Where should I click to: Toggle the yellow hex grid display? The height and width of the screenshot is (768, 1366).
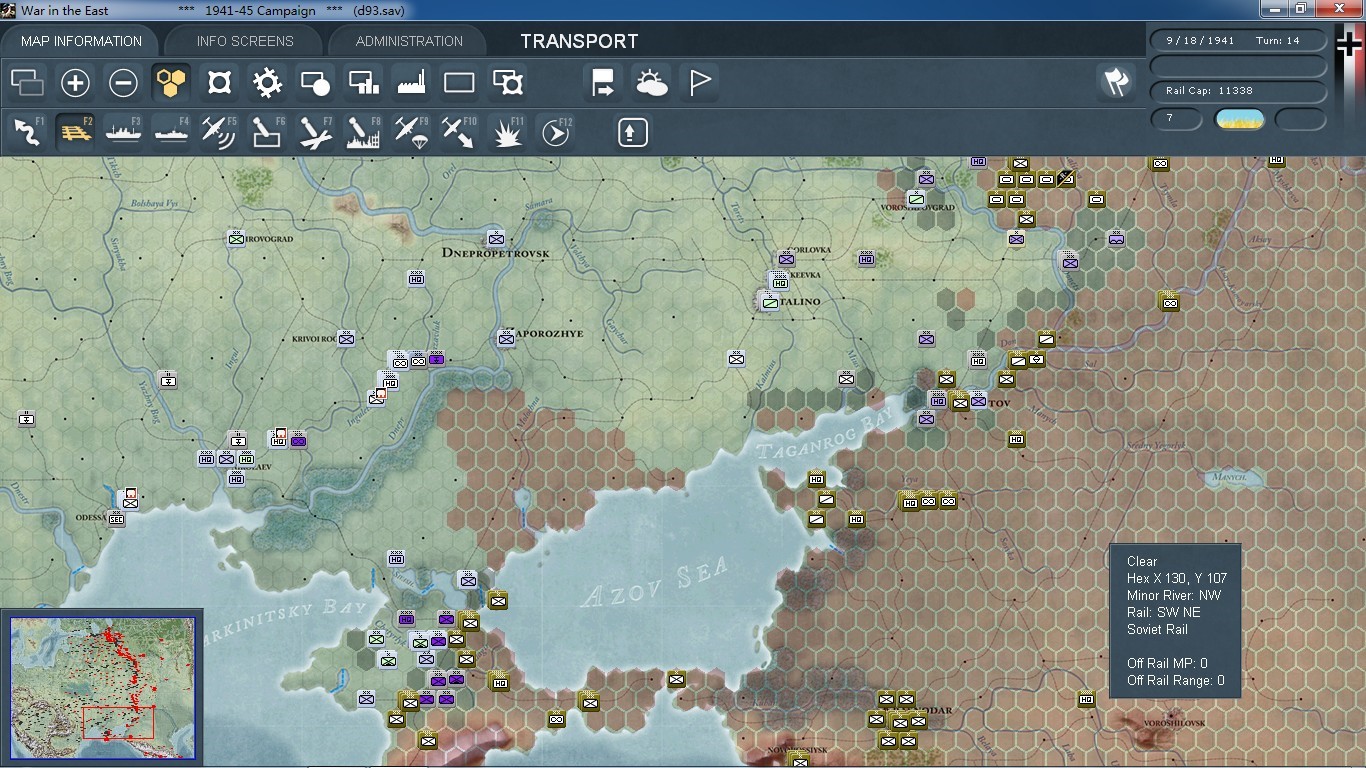click(x=171, y=83)
